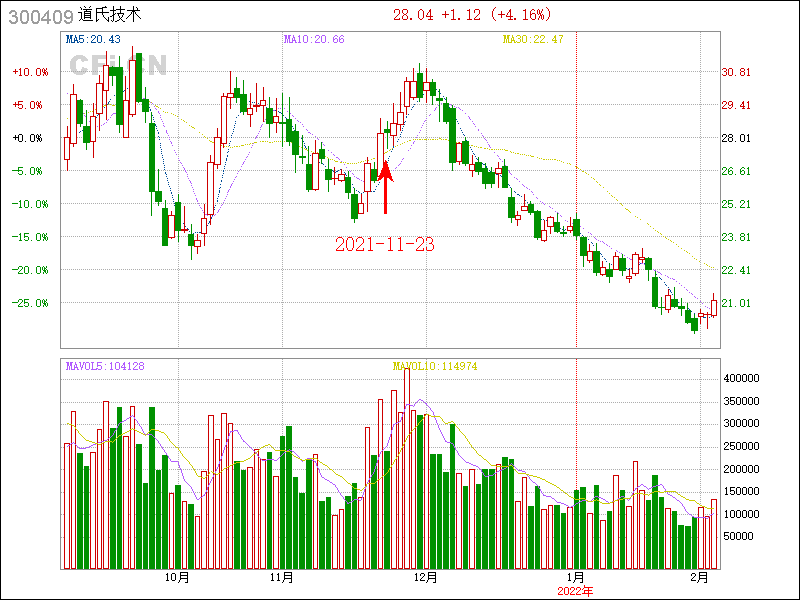This screenshot has height=600, width=800.
Task: Click the 2022年 year label
Action: [576, 591]
